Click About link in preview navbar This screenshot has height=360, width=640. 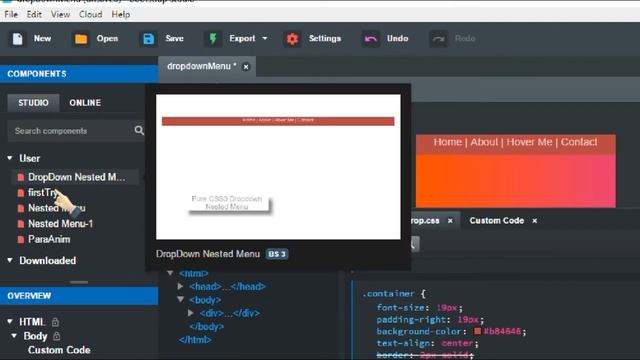tap(484, 142)
